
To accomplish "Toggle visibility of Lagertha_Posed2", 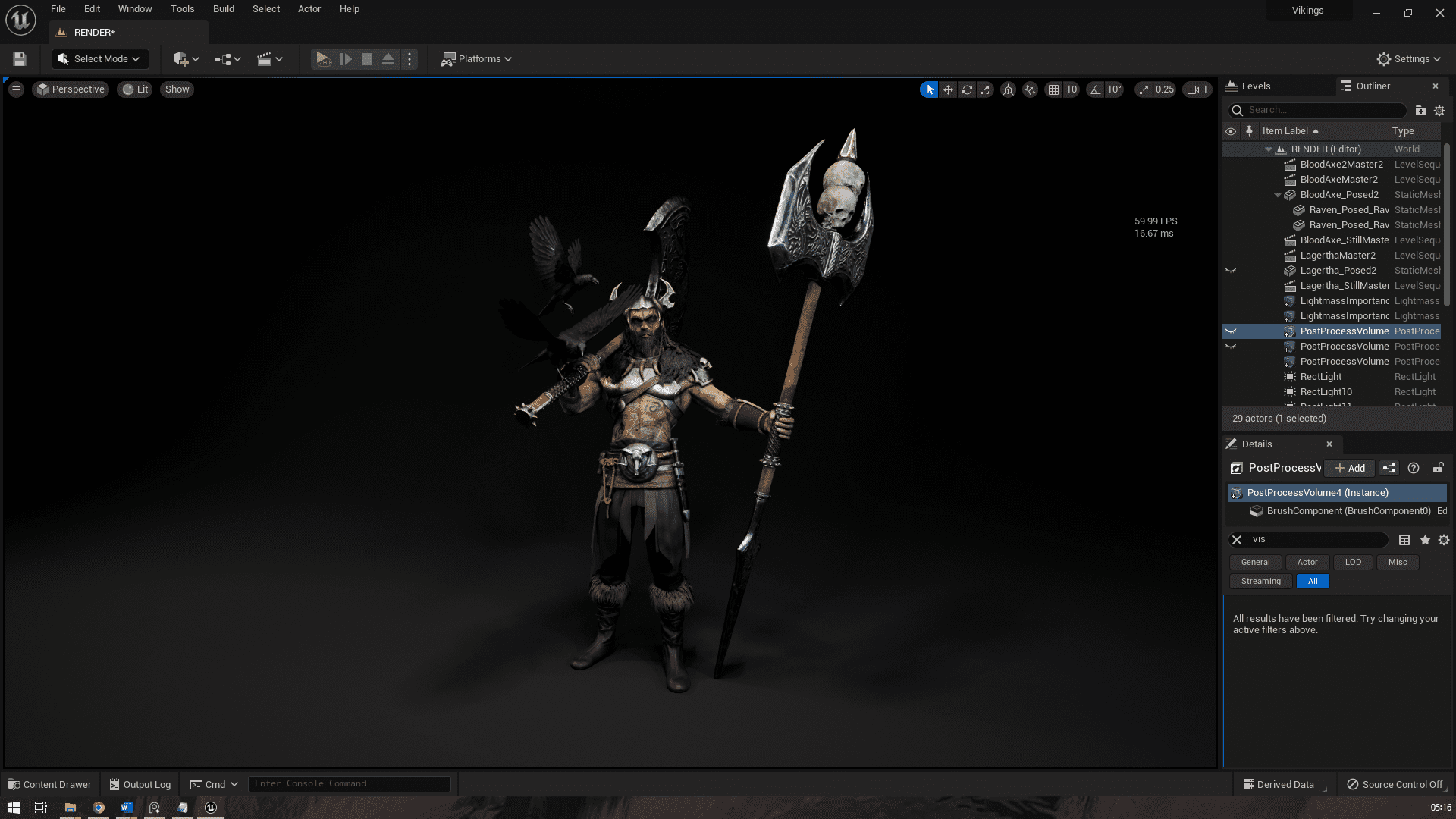I will click(x=1231, y=271).
